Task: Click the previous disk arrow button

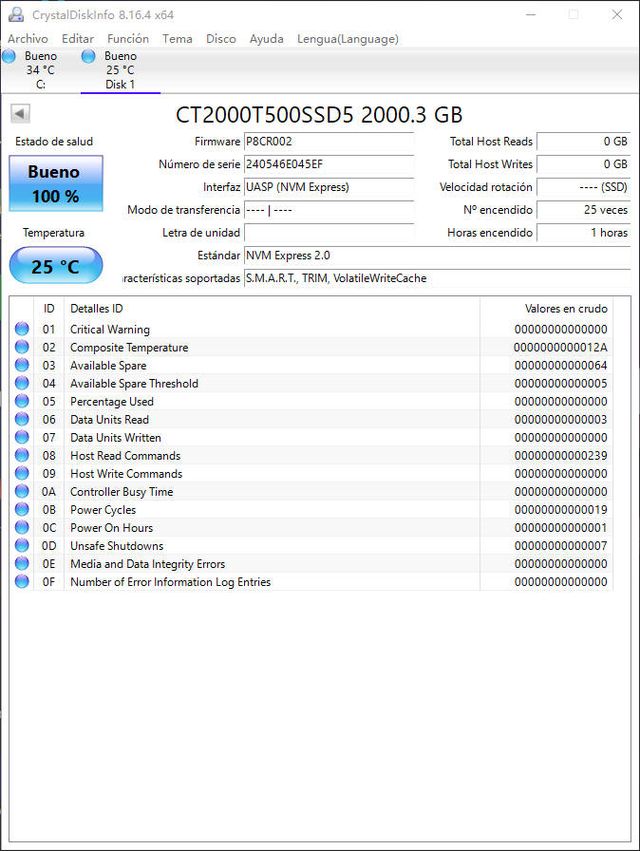Action: [x=20, y=114]
